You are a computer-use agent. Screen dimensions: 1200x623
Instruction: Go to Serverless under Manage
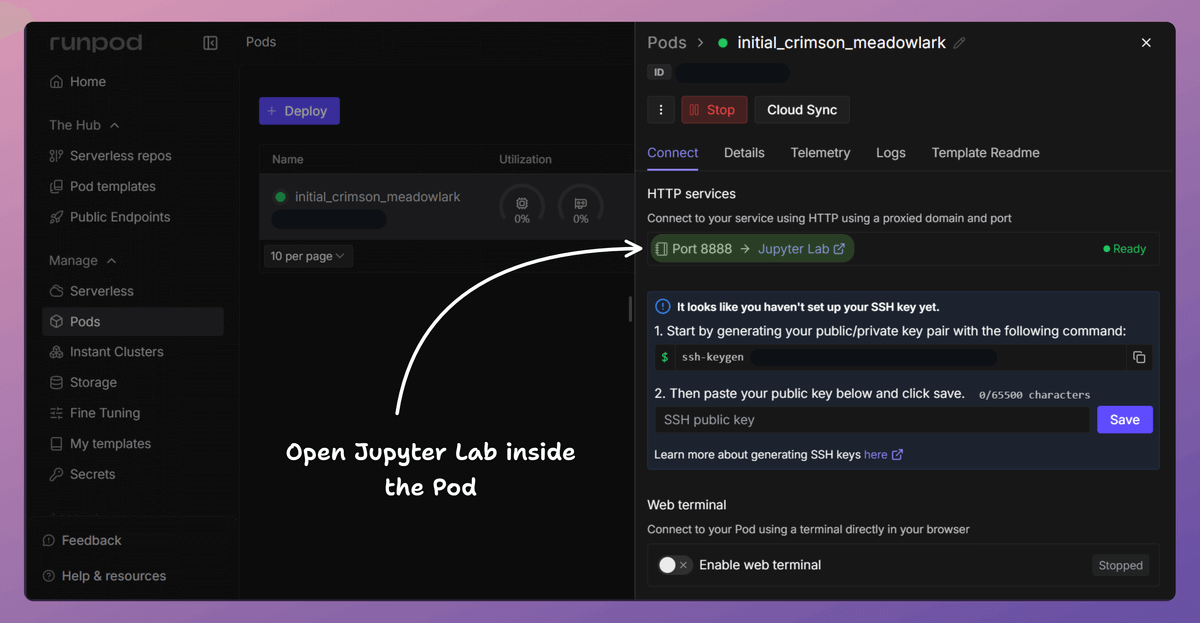pyautogui.click(x=92, y=291)
